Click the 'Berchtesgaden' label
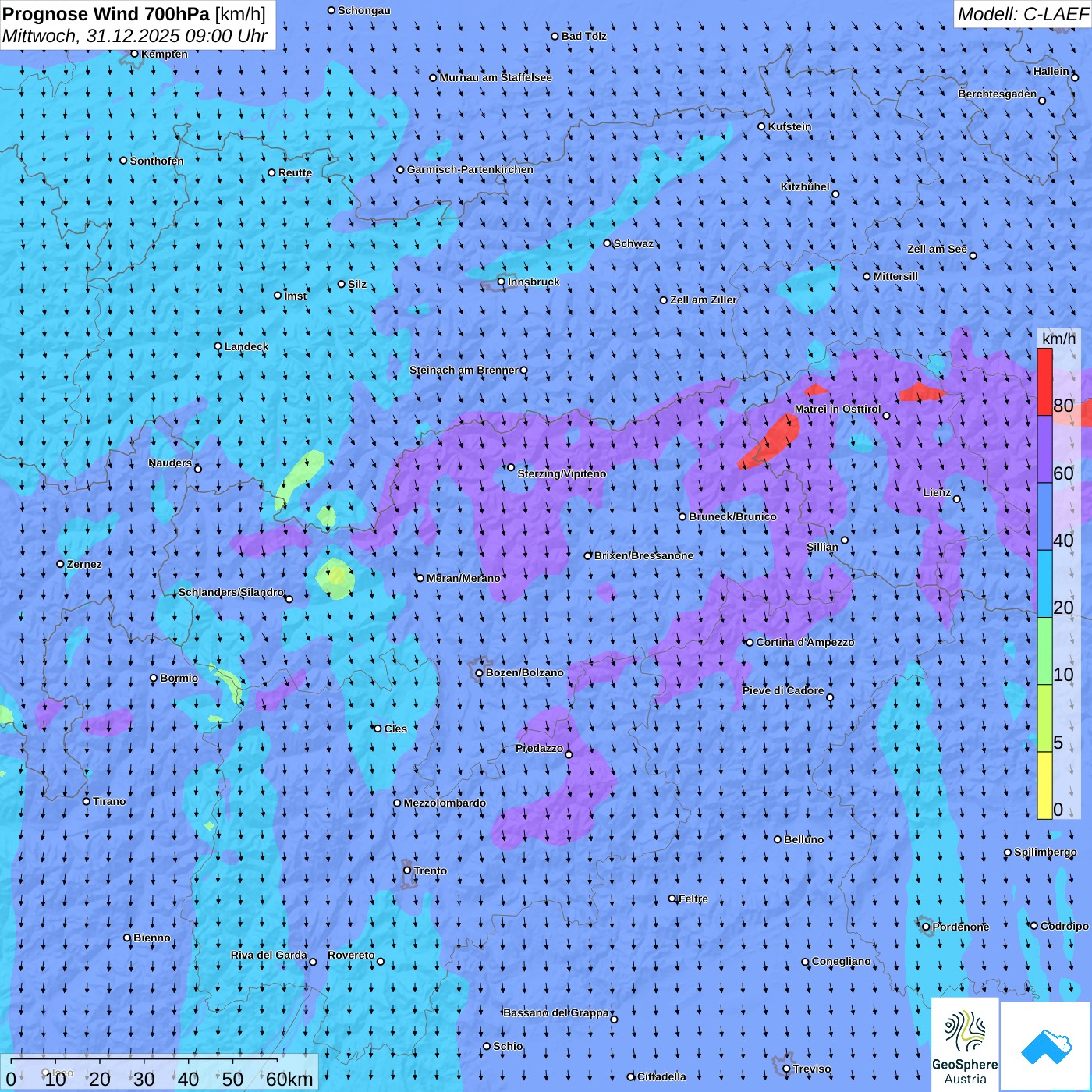Image resolution: width=1092 pixels, height=1092 pixels. pyautogui.click(x=998, y=94)
